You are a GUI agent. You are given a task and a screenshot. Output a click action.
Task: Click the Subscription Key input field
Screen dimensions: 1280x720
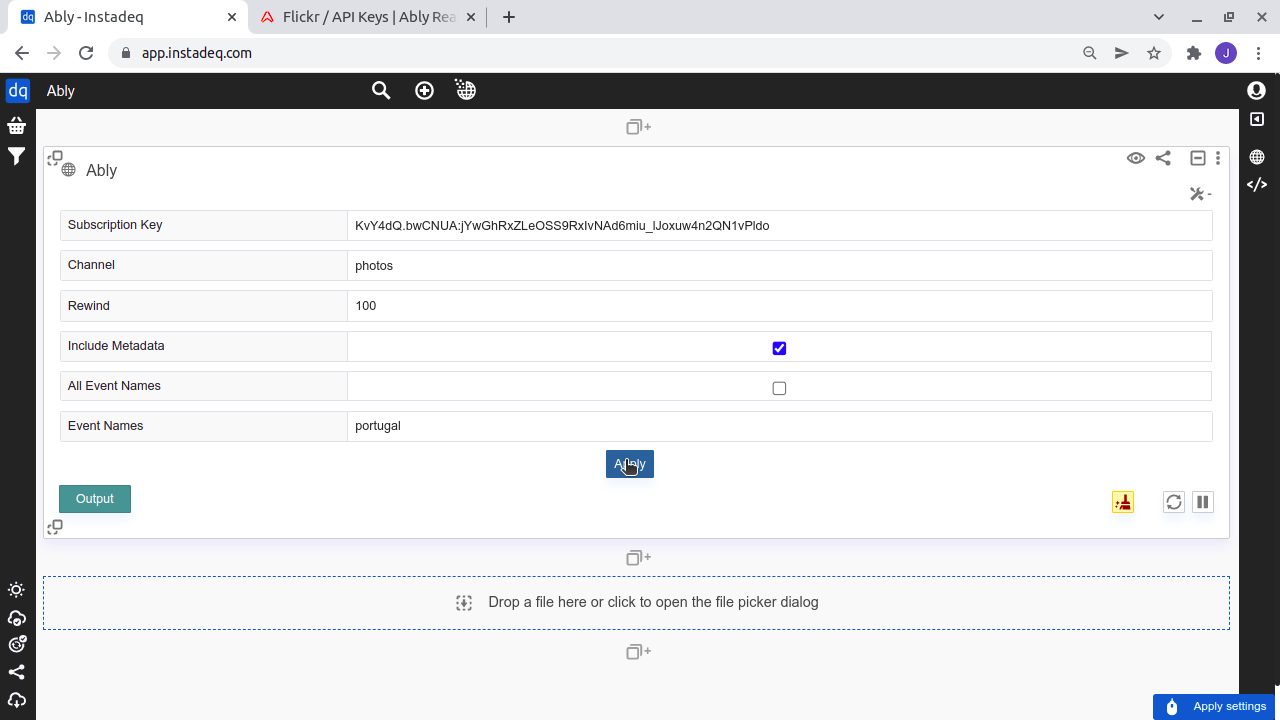pyautogui.click(x=780, y=226)
